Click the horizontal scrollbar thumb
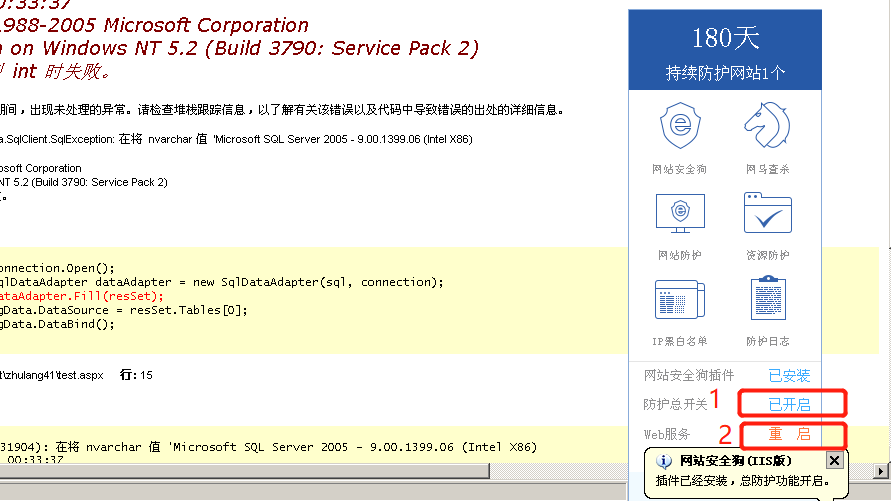The height and width of the screenshot is (501, 891). point(244,471)
